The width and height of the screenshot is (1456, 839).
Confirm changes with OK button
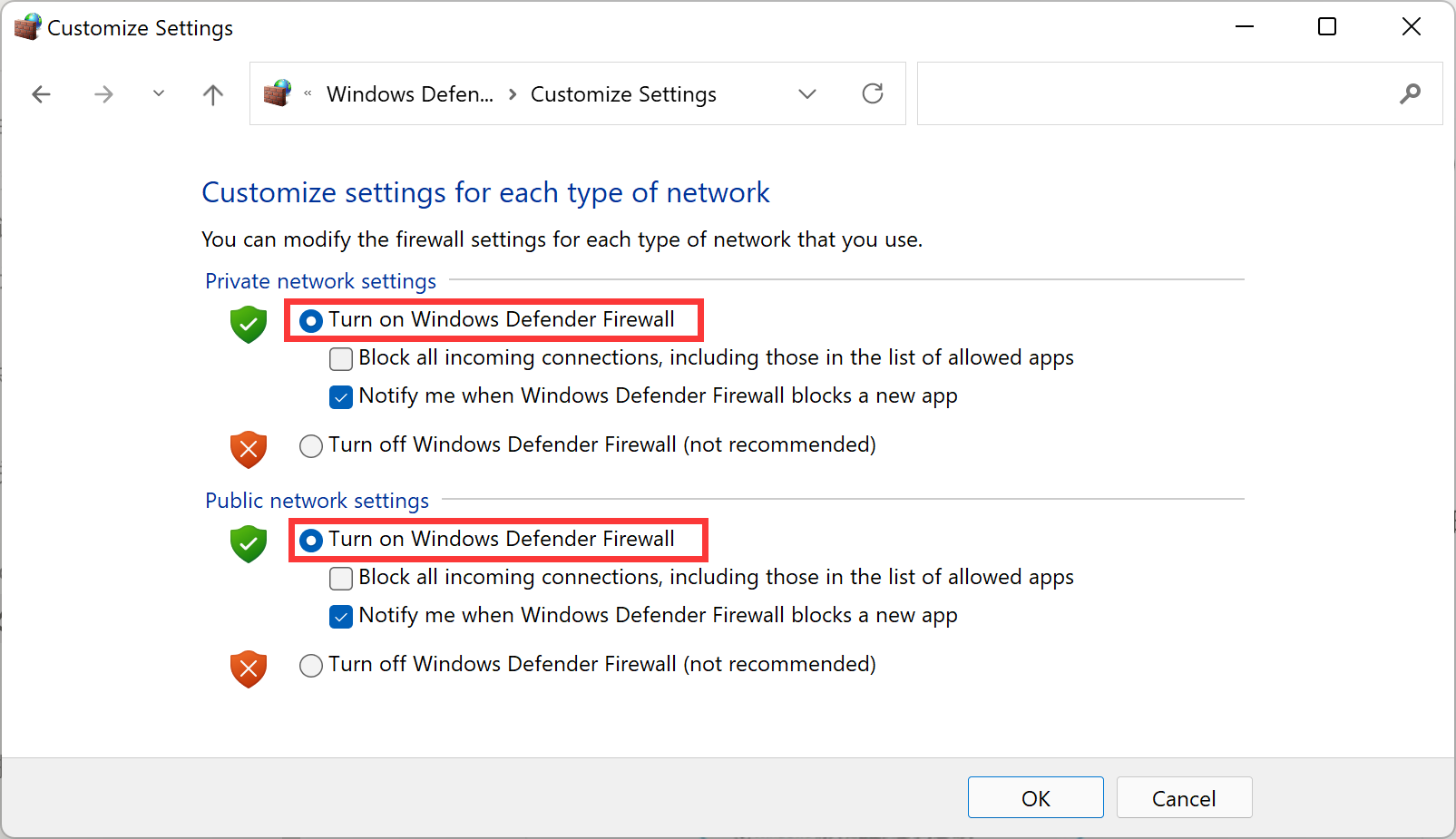point(1036,798)
